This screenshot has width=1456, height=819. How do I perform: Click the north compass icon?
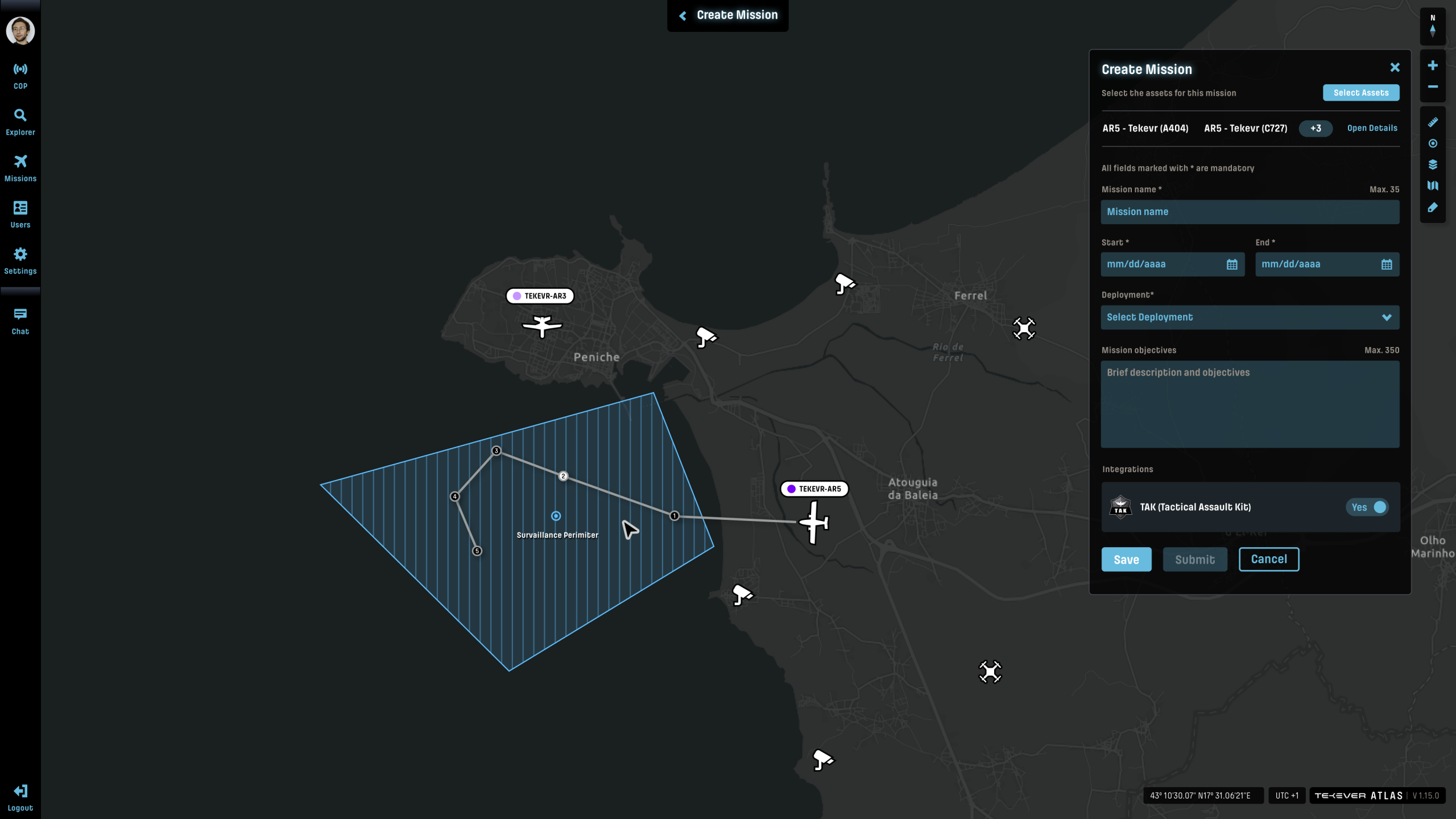click(x=1433, y=27)
